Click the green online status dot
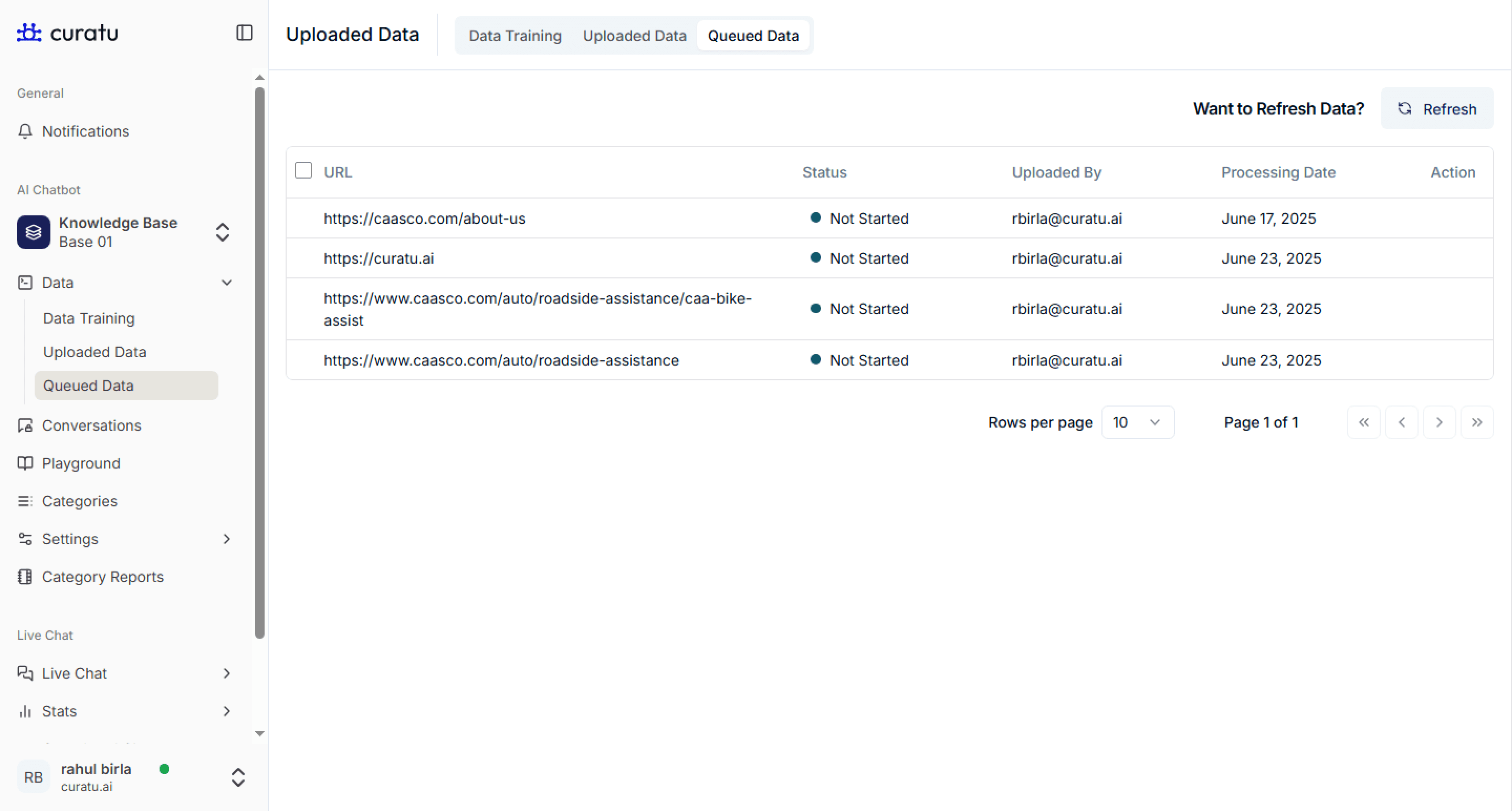1512x811 pixels. tap(164, 769)
